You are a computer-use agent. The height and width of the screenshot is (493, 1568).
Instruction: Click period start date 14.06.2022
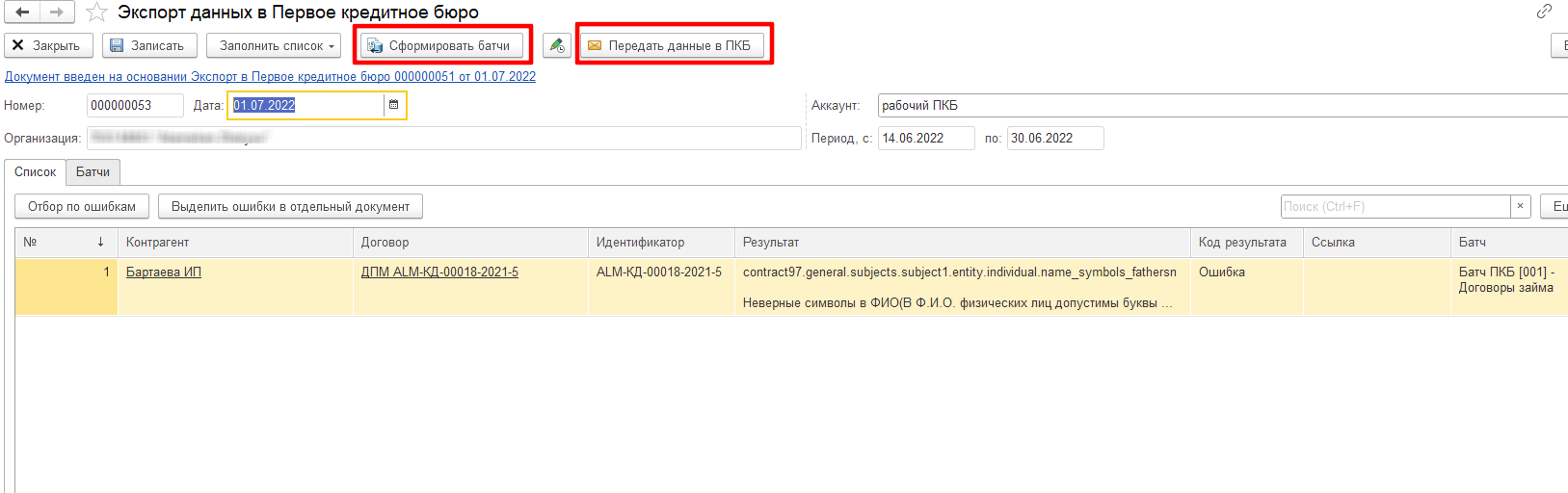pos(926,139)
